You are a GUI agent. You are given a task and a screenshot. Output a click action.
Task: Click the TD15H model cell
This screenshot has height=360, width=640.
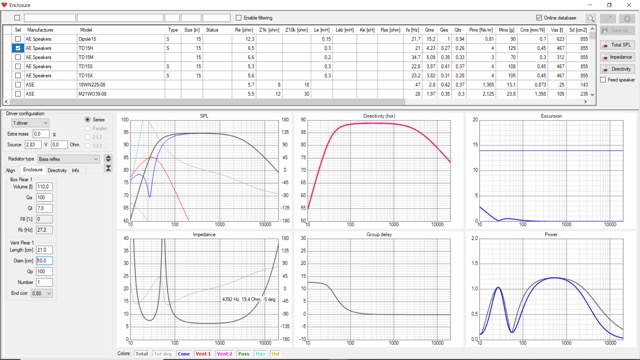click(x=121, y=48)
